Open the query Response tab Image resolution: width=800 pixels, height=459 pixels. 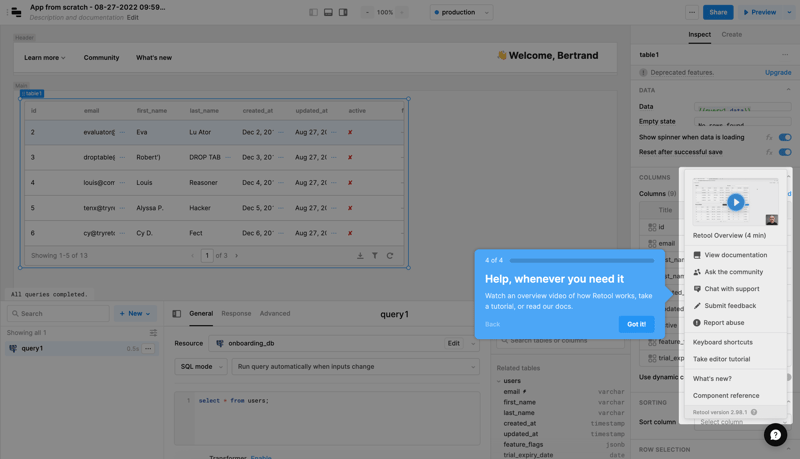coord(236,313)
